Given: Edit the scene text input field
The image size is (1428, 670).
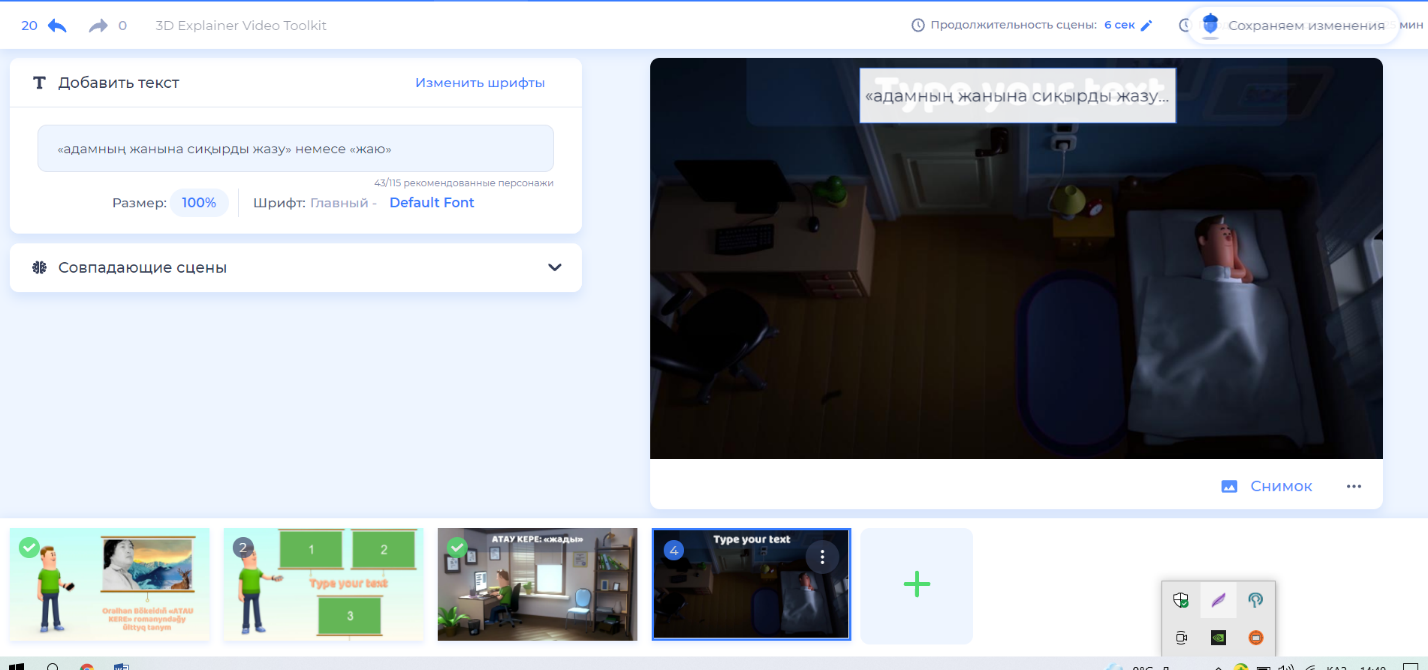Looking at the screenshot, I should (x=296, y=149).
